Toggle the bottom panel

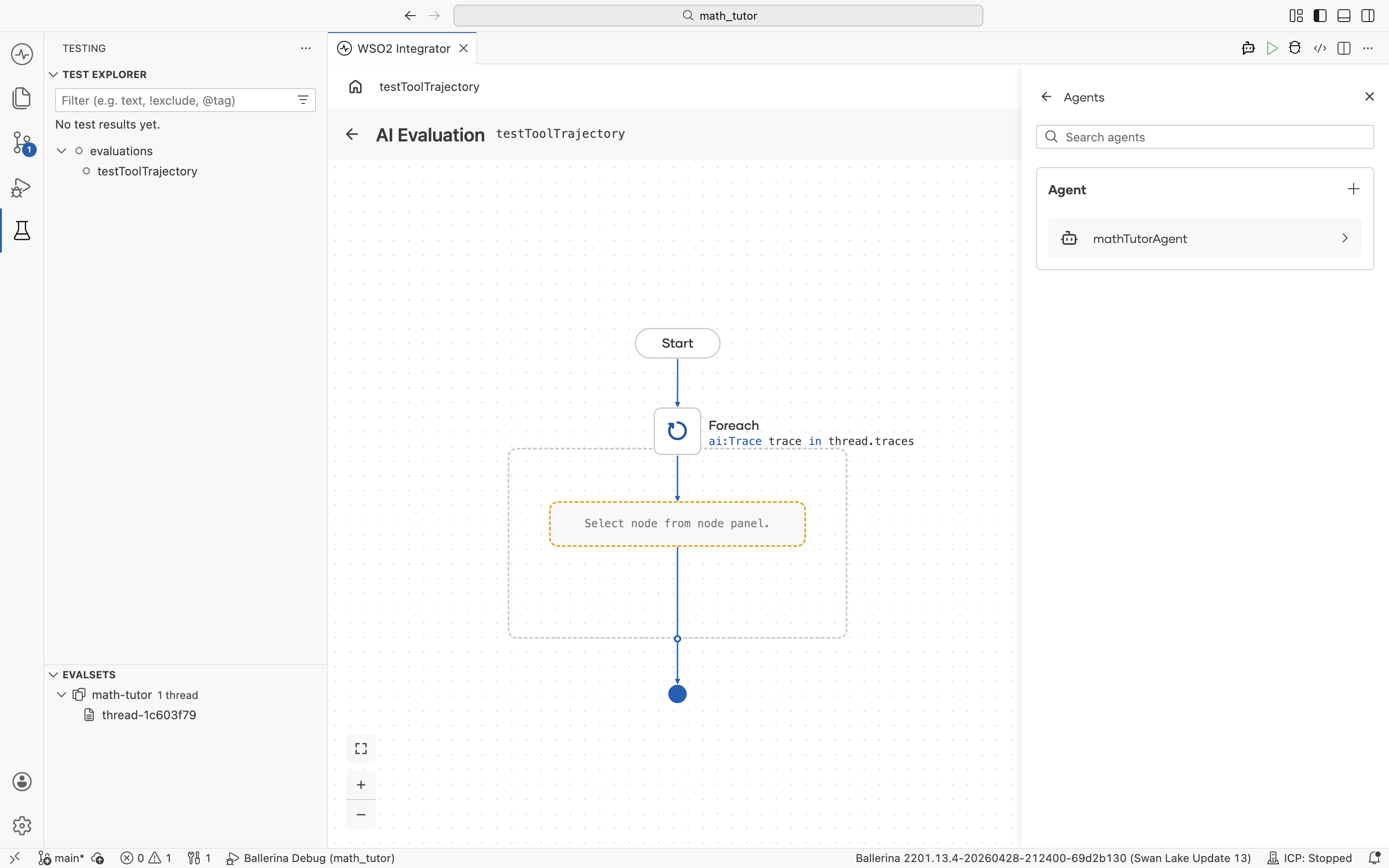1344,16
